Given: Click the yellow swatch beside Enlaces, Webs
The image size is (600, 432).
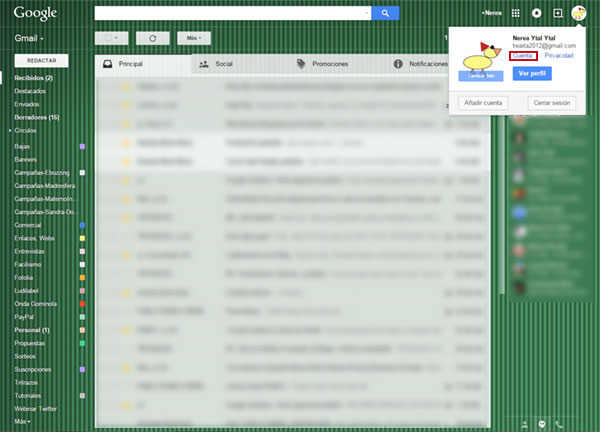Looking at the screenshot, I should pos(82,238).
